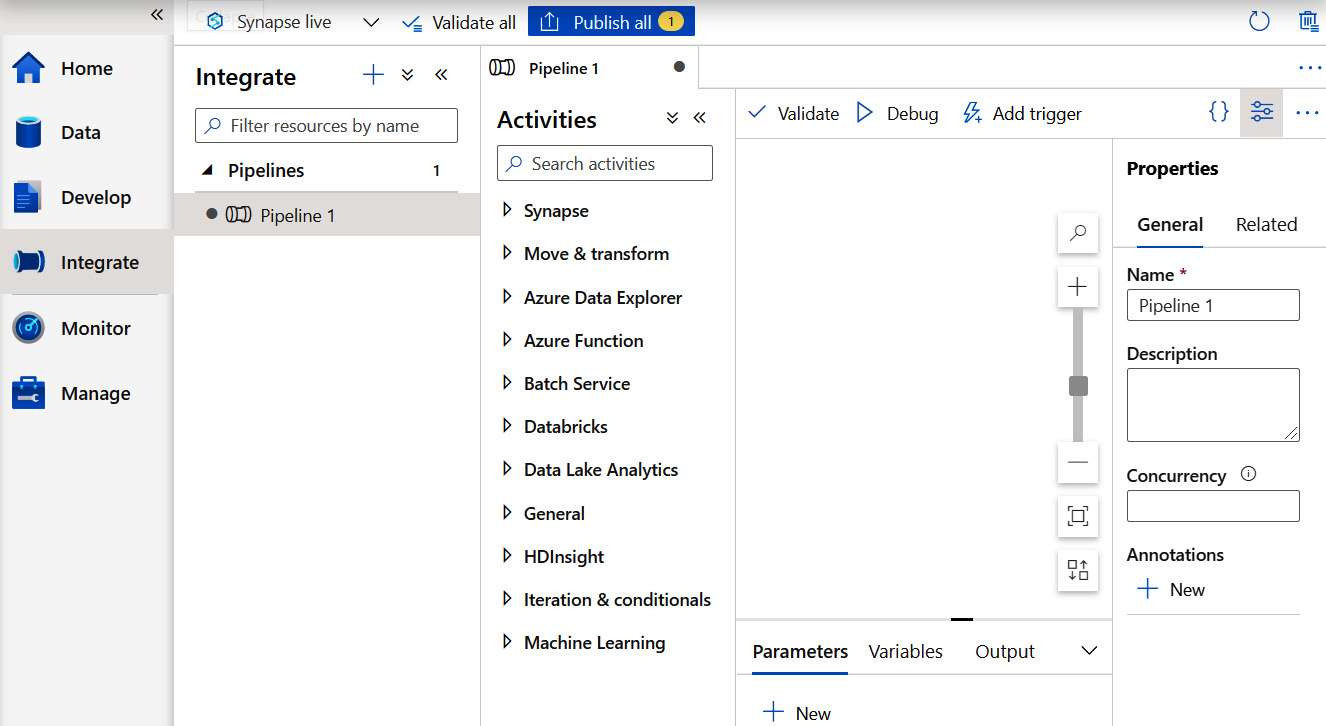Click the canvas zoom slider handle
Image resolution: width=1326 pixels, height=726 pixels.
pyautogui.click(x=1078, y=386)
